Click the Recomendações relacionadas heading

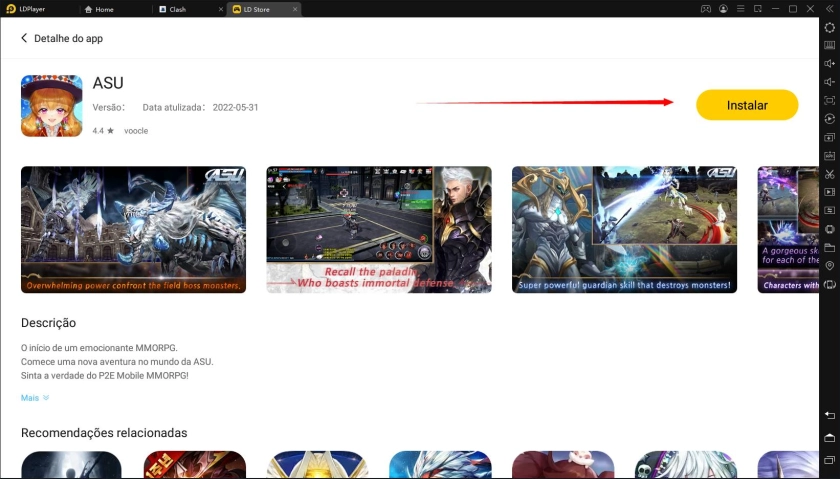coord(104,432)
